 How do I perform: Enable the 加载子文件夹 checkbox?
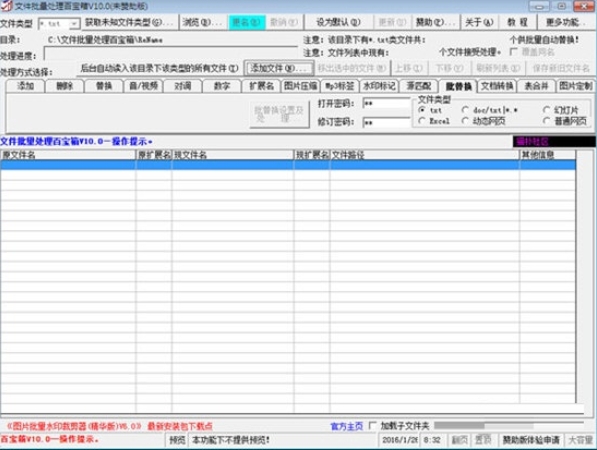373,426
